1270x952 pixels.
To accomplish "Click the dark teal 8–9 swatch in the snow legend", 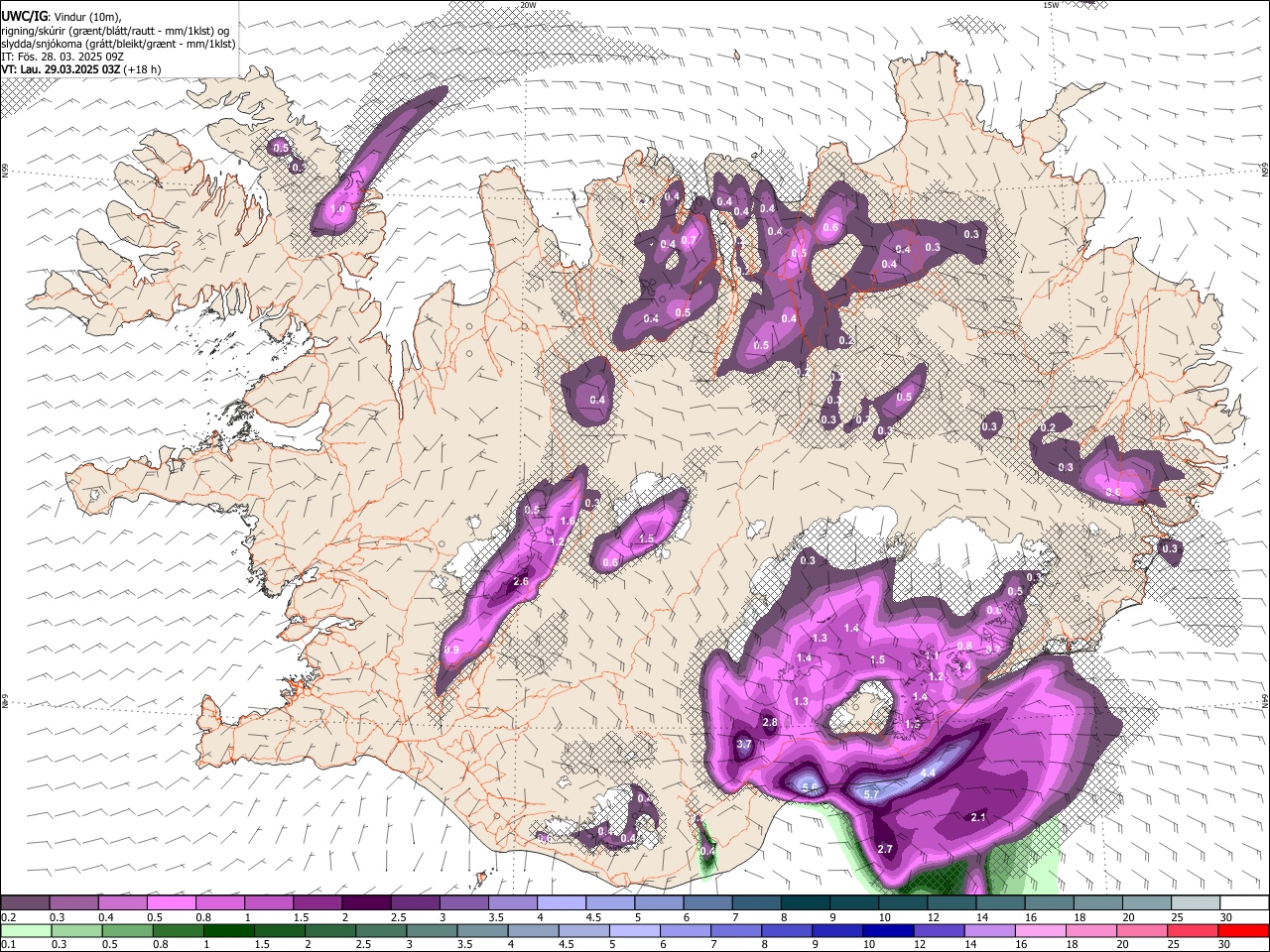I will pos(807,902).
